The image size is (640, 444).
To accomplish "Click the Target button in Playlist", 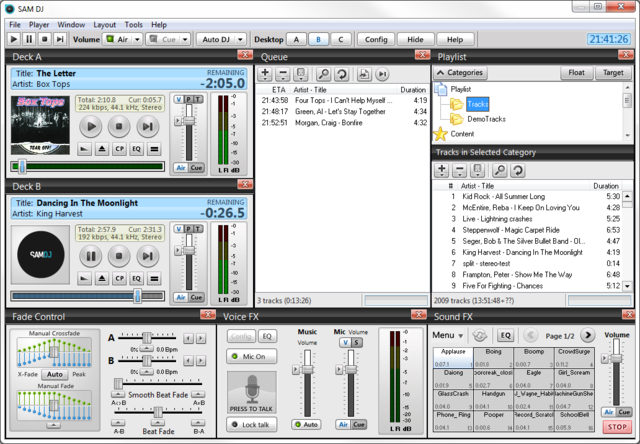I will 613,73.
